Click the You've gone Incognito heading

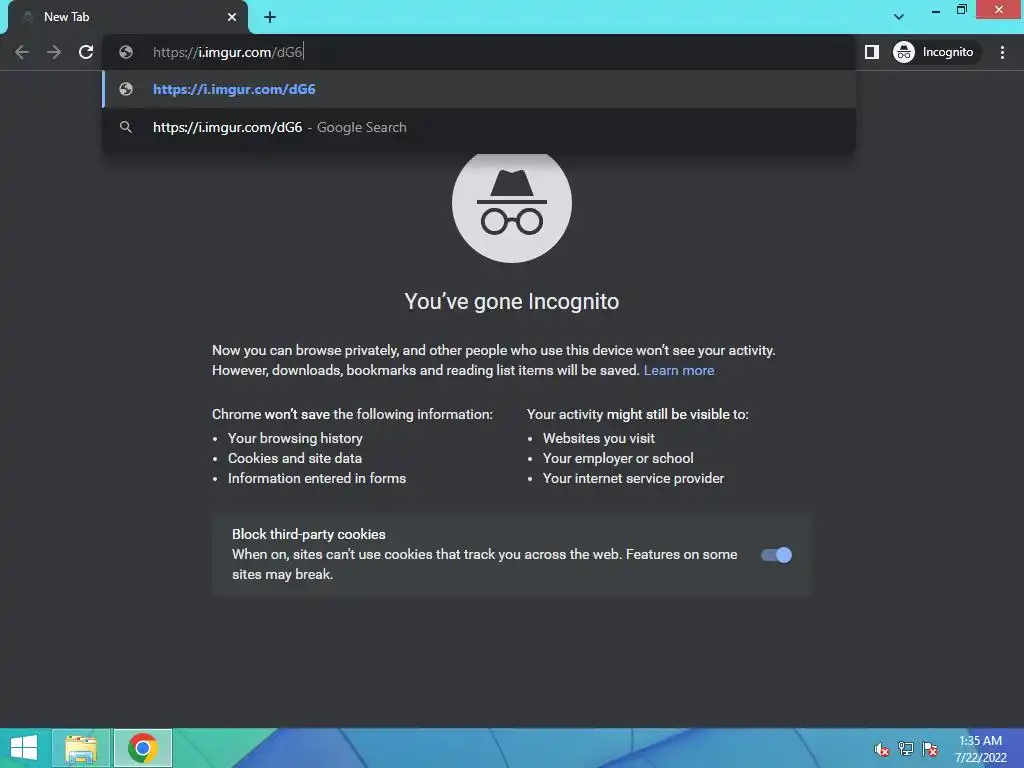(x=511, y=302)
